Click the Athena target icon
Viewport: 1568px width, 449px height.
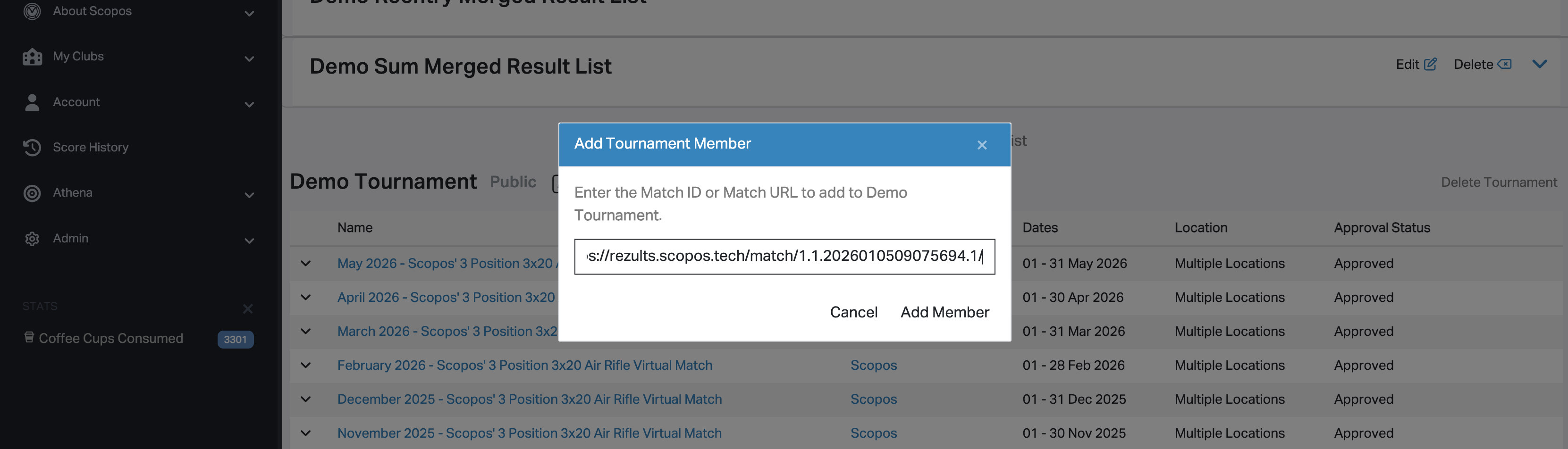(x=32, y=193)
